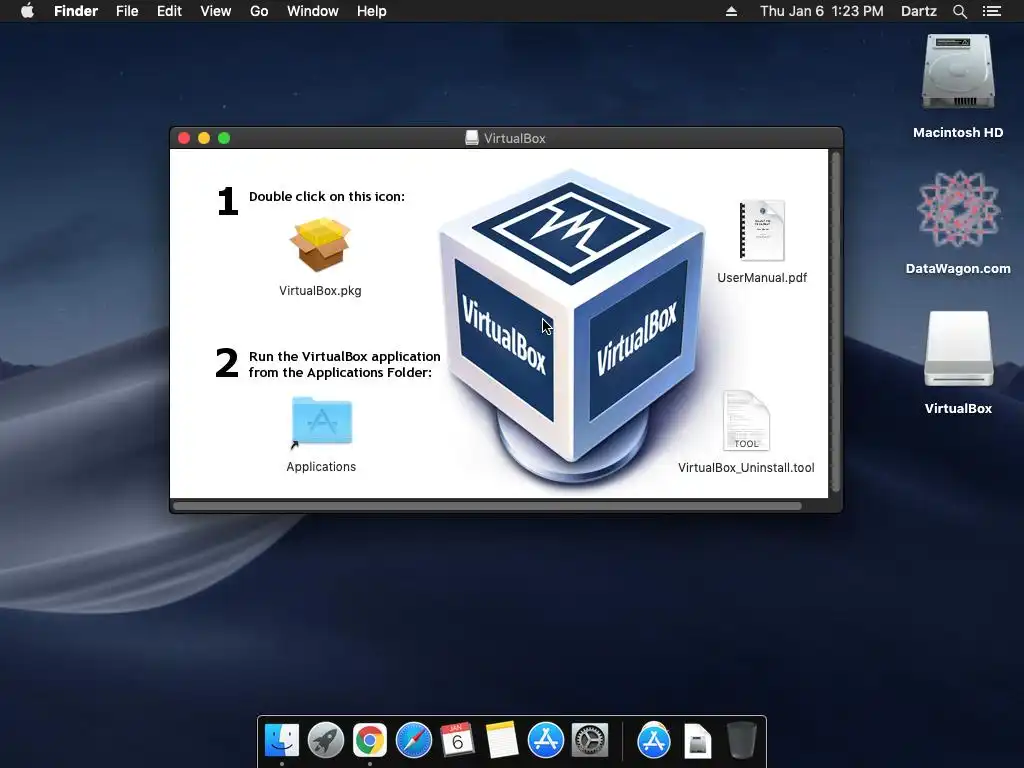The image size is (1024, 768).
Task: Select the UserManual.pdf document icon
Action: point(761,231)
